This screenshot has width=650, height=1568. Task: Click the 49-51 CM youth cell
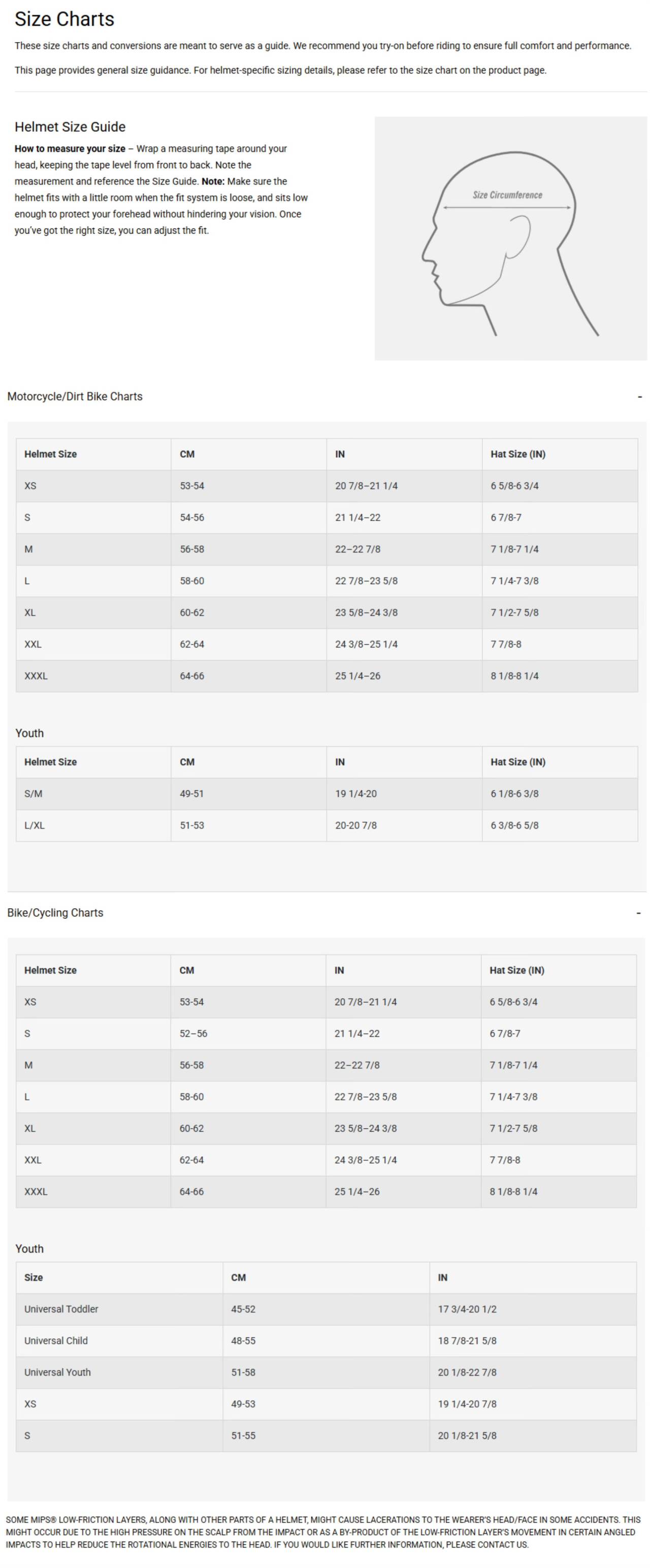pyautogui.click(x=192, y=794)
